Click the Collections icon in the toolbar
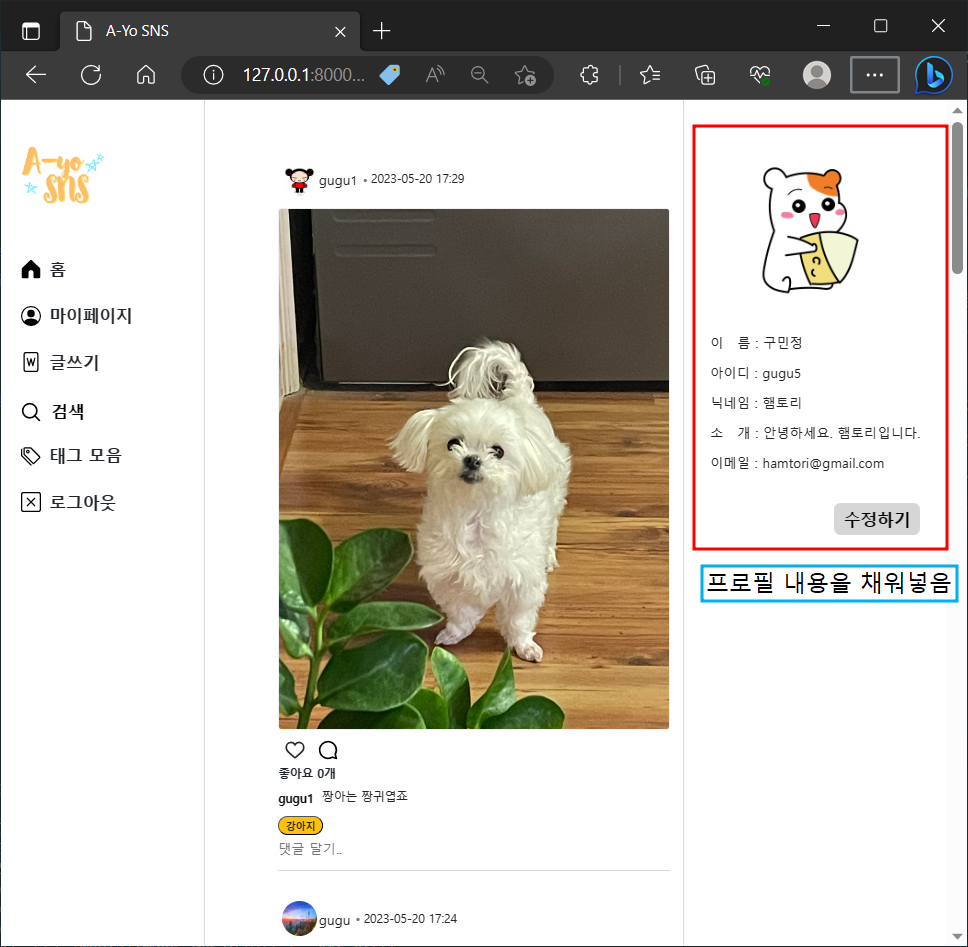 704,75
